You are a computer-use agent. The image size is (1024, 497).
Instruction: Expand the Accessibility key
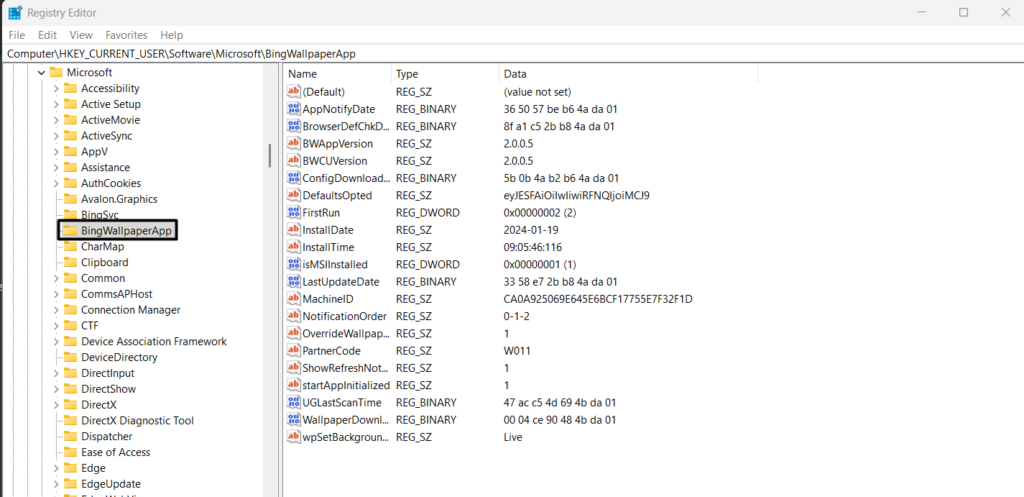click(56, 88)
